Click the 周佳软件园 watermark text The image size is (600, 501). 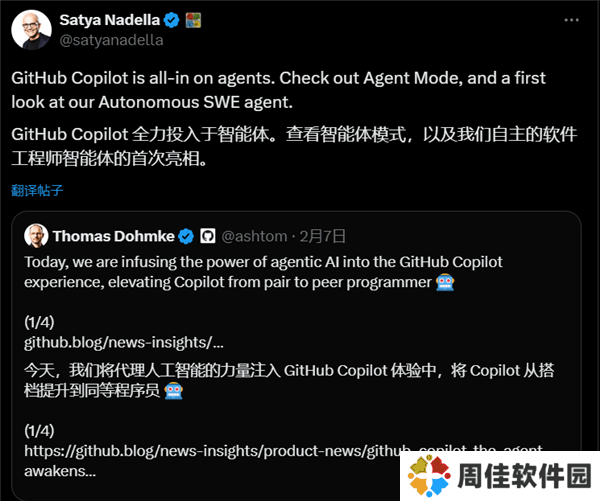coord(524,476)
